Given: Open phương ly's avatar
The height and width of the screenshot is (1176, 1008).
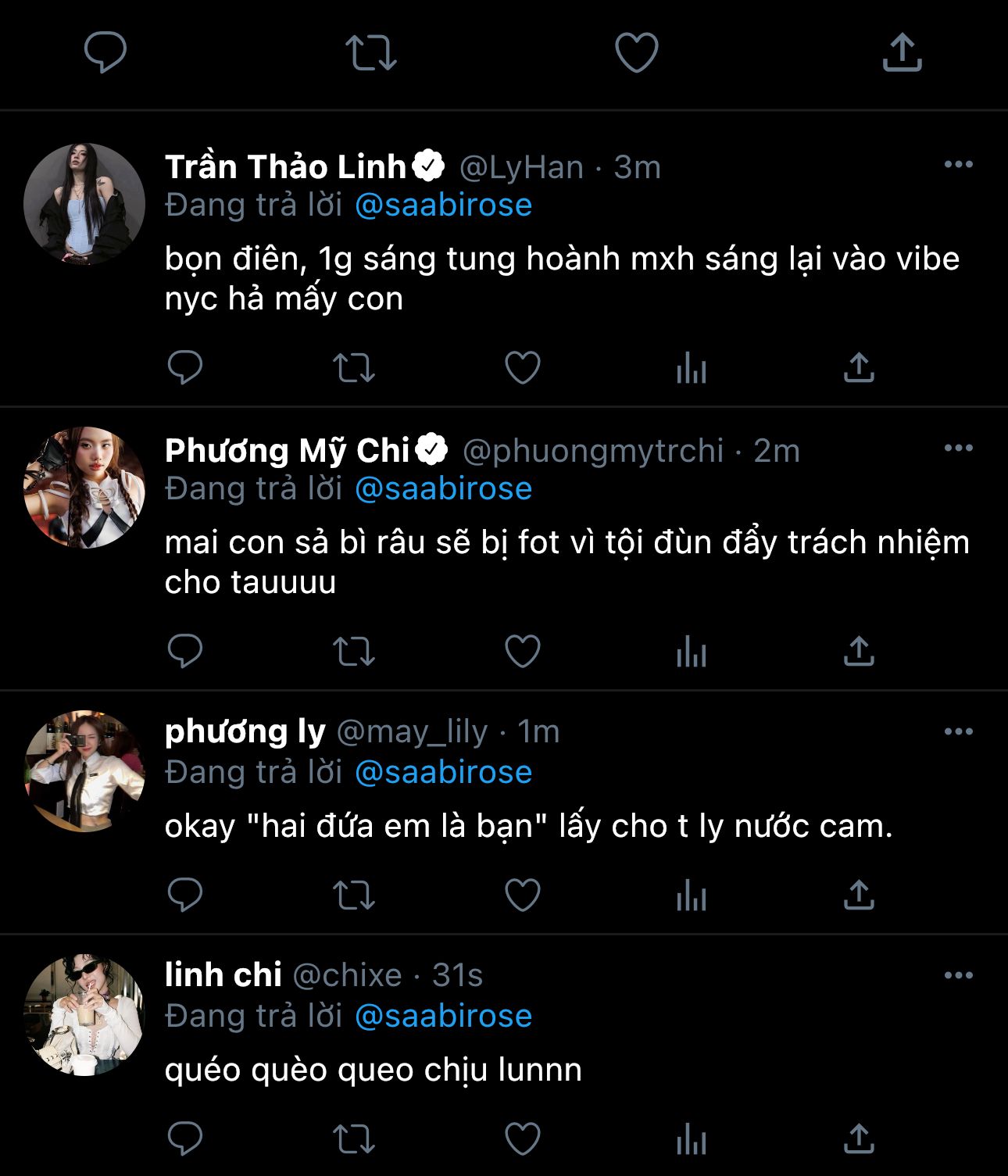Looking at the screenshot, I should point(84,771).
